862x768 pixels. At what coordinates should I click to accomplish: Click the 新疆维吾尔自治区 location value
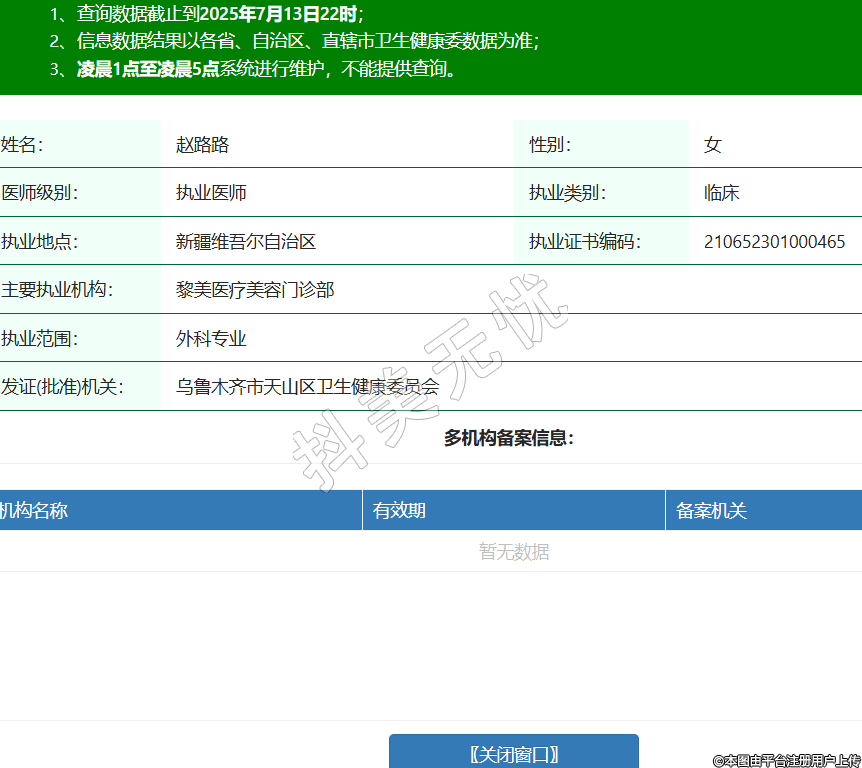coord(246,242)
